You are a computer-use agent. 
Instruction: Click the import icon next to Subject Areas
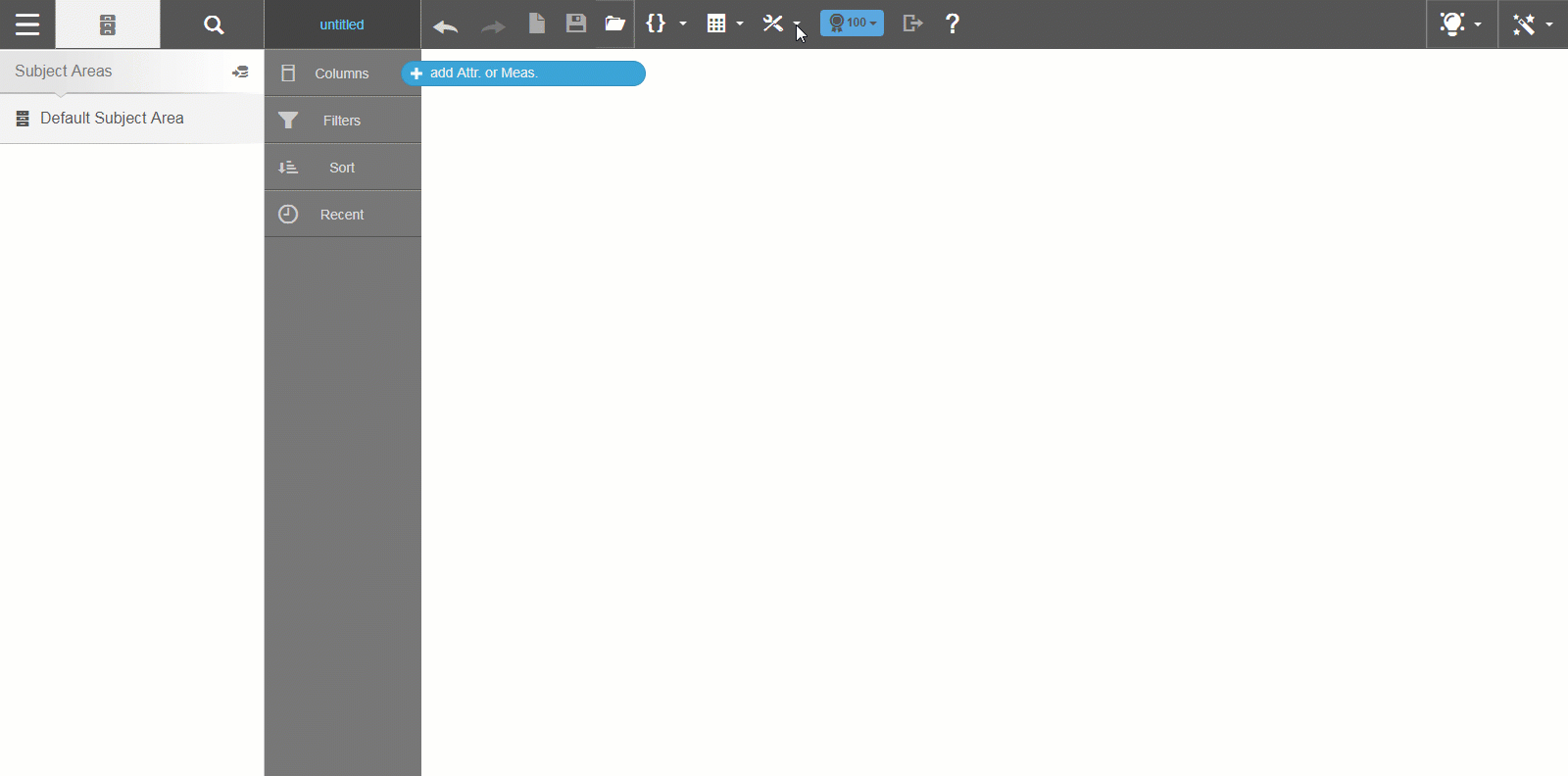click(x=240, y=72)
